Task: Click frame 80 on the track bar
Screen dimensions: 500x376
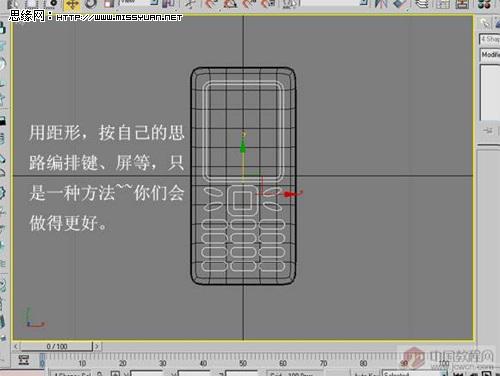Action: (x=364, y=363)
